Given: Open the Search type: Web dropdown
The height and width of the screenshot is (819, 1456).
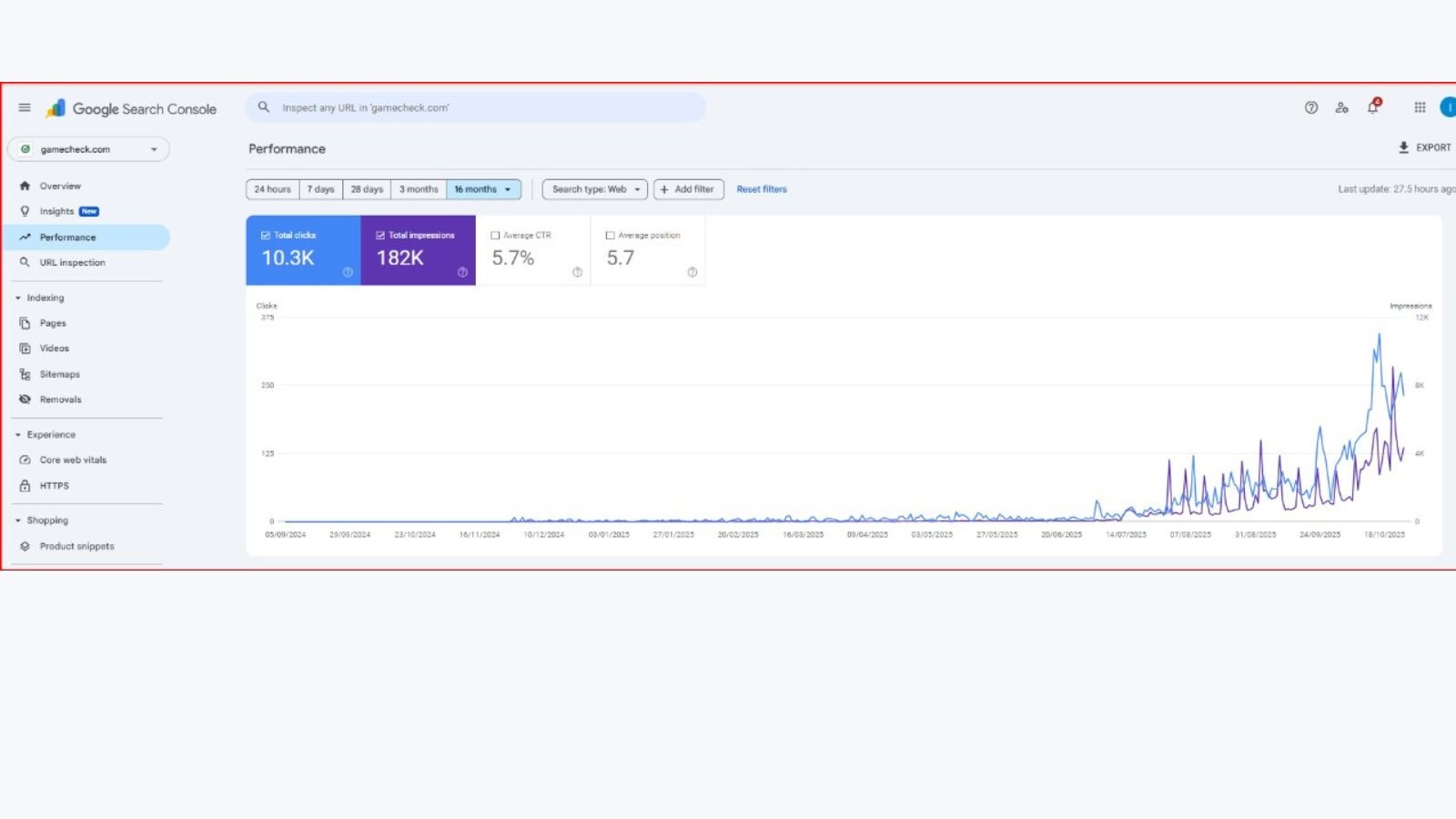Looking at the screenshot, I should 595,189.
